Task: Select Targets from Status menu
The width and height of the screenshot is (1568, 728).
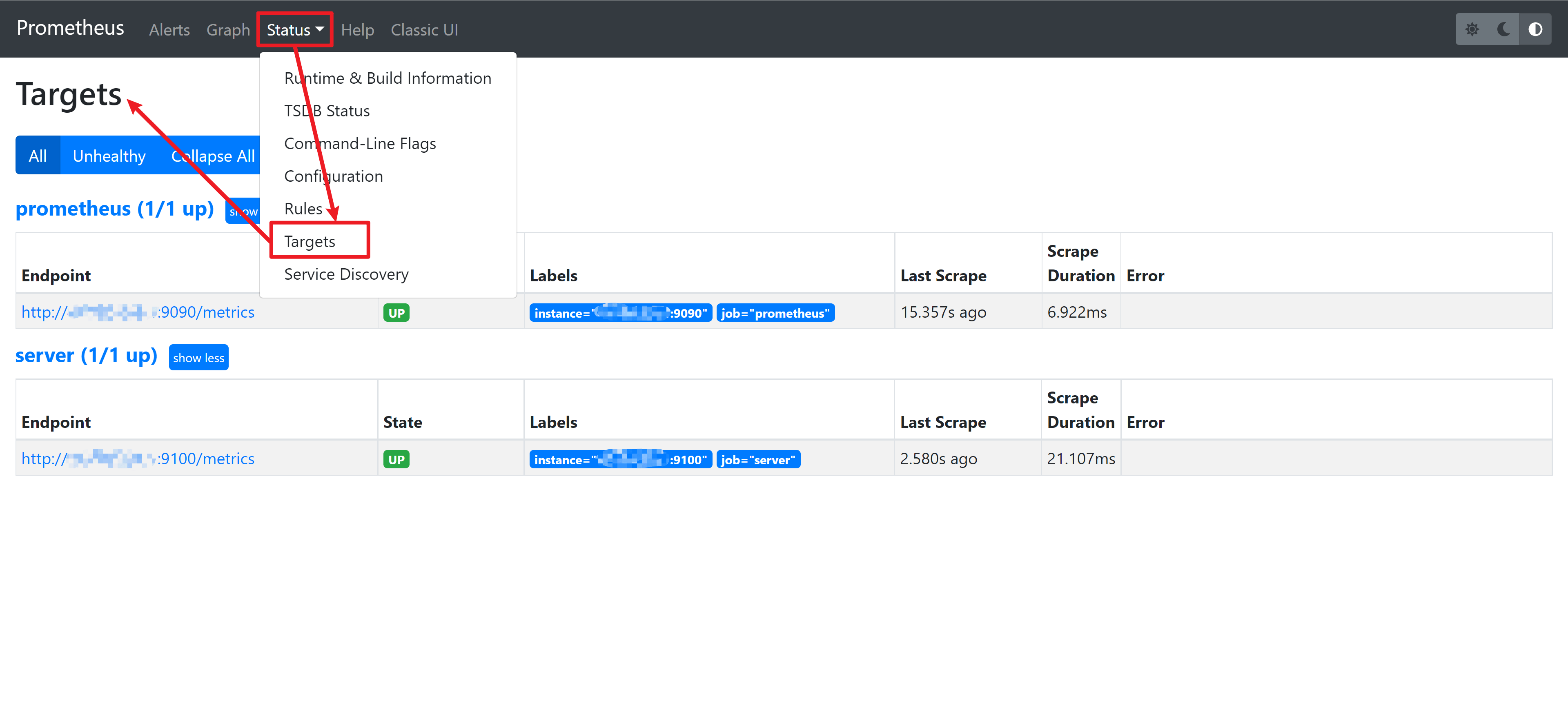Action: (310, 242)
